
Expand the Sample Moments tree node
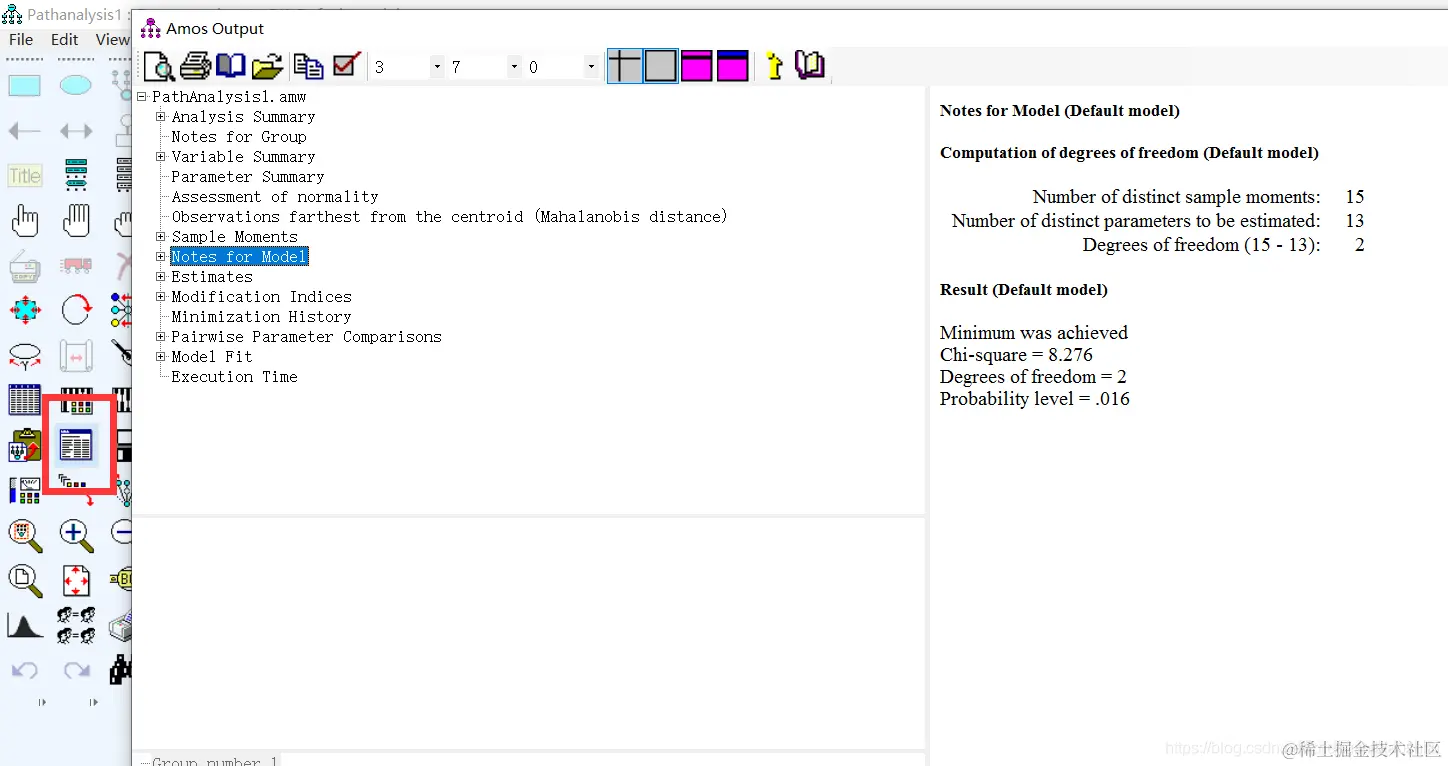[161, 237]
